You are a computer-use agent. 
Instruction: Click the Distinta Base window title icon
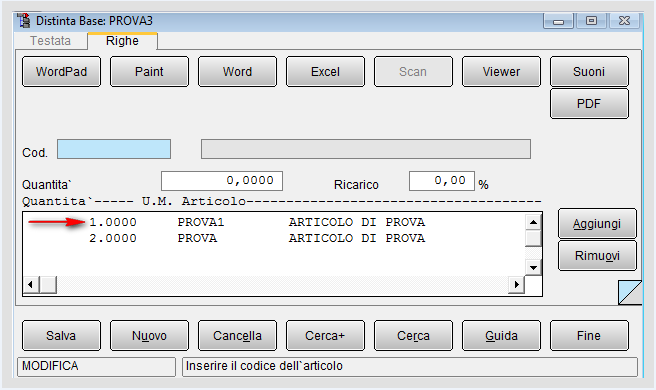point(24,21)
